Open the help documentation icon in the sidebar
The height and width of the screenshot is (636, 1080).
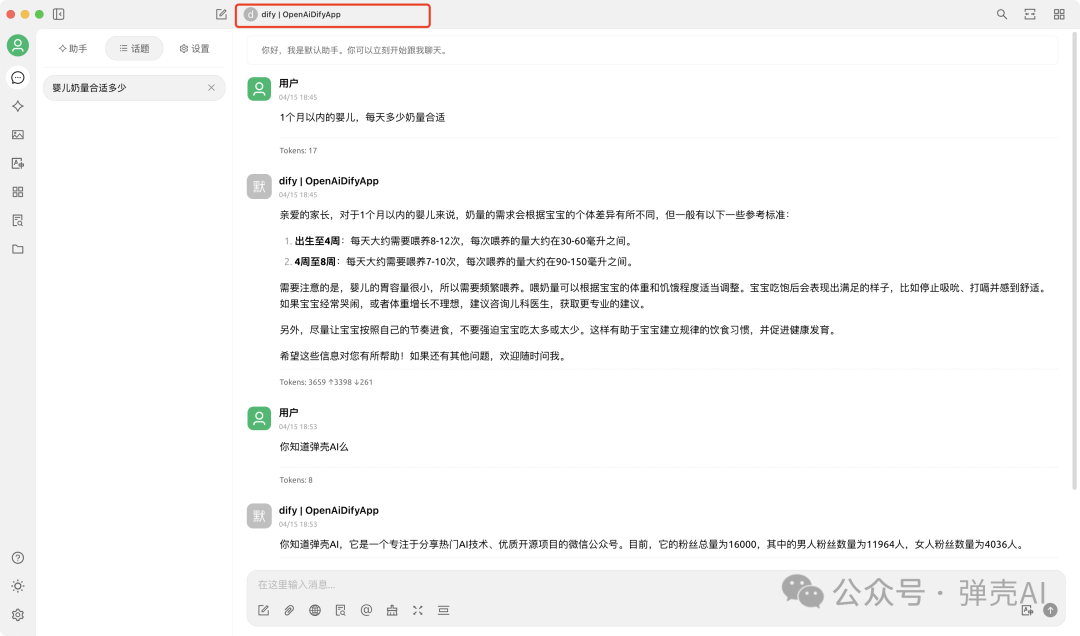coord(18,558)
